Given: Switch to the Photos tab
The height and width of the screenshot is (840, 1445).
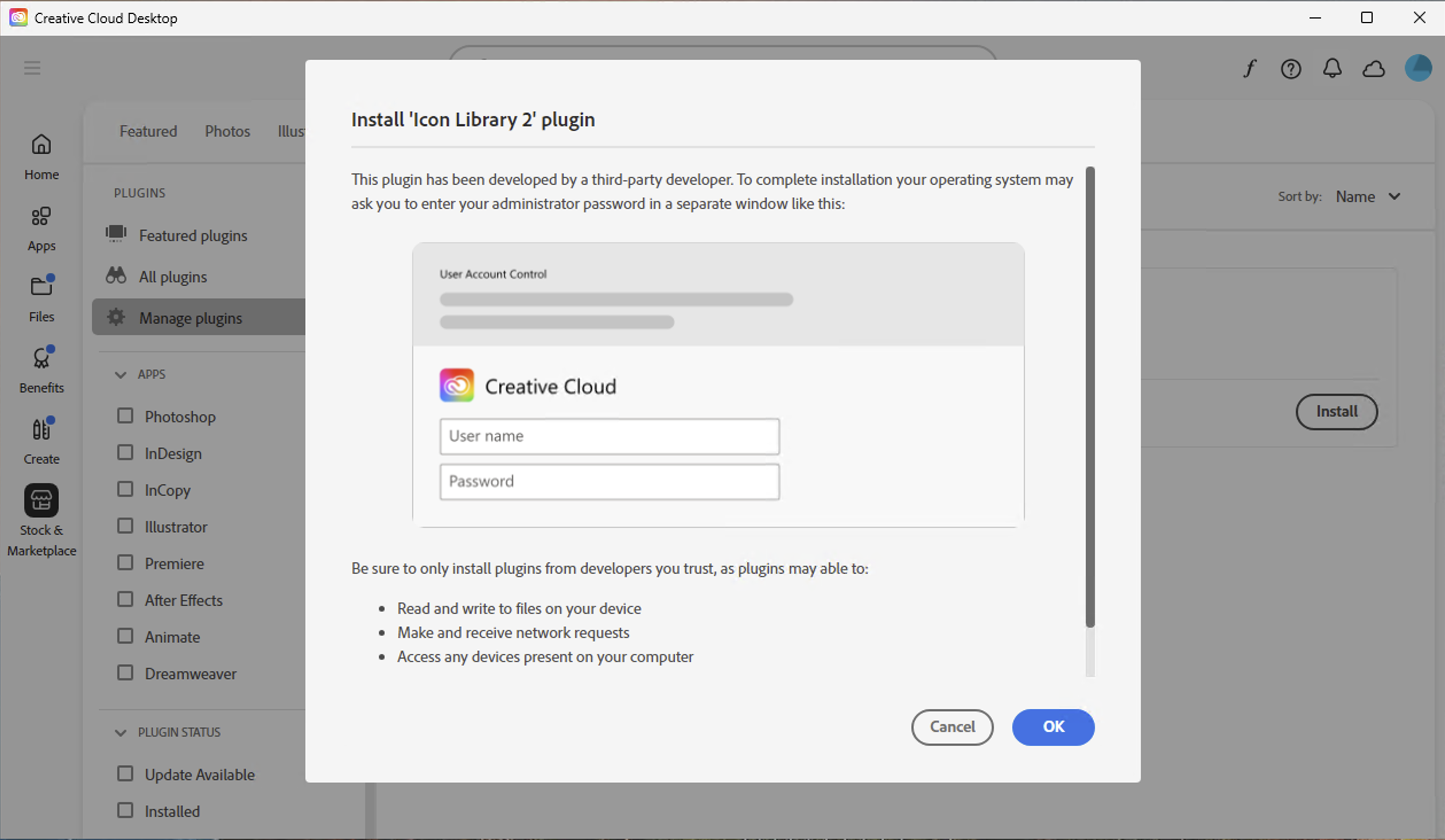Looking at the screenshot, I should tap(228, 131).
